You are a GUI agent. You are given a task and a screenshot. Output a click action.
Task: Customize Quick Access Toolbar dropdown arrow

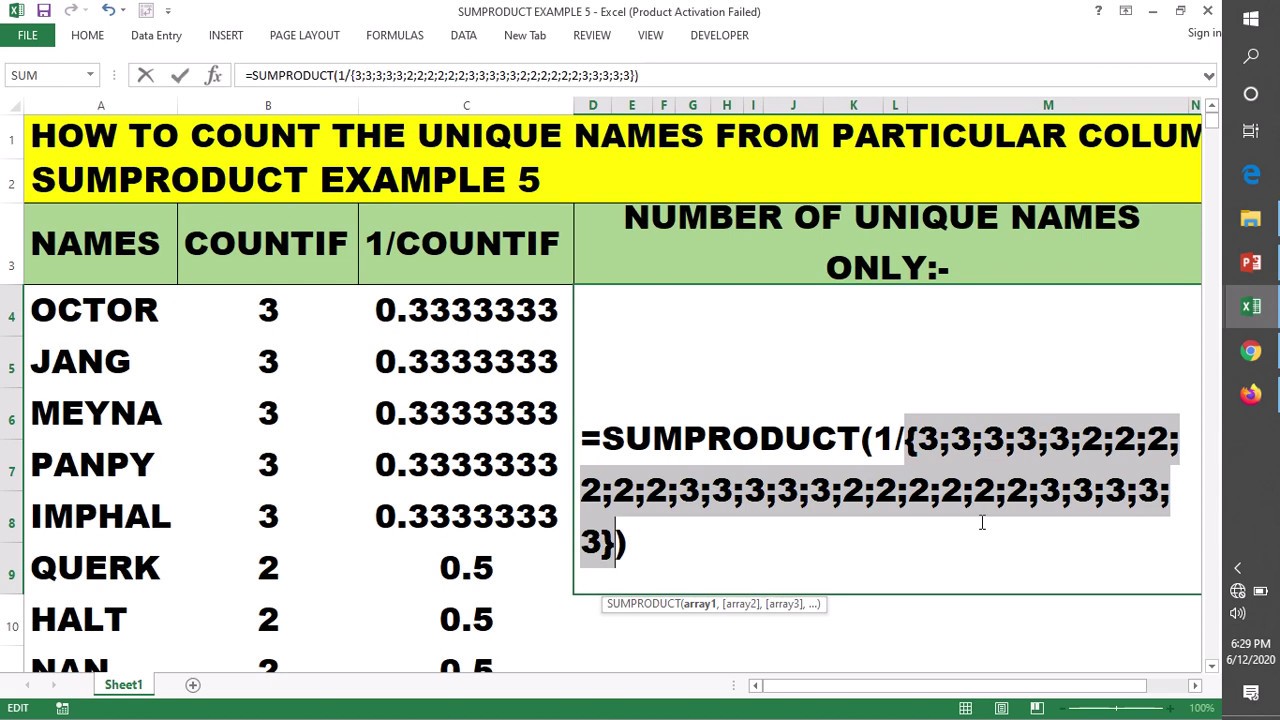tap(168, 11)
